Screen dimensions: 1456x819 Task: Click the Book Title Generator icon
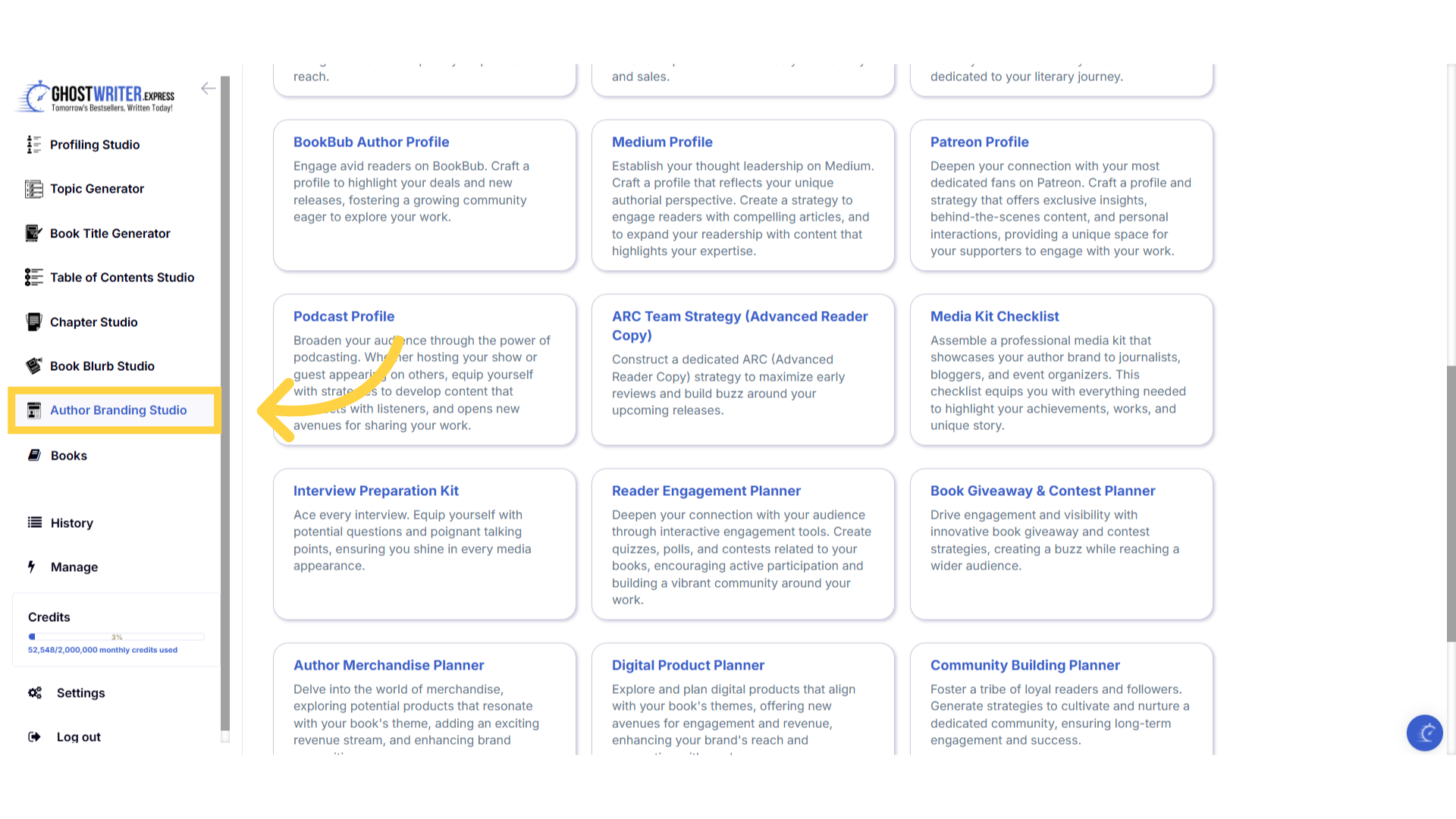(x=33, y=234)
